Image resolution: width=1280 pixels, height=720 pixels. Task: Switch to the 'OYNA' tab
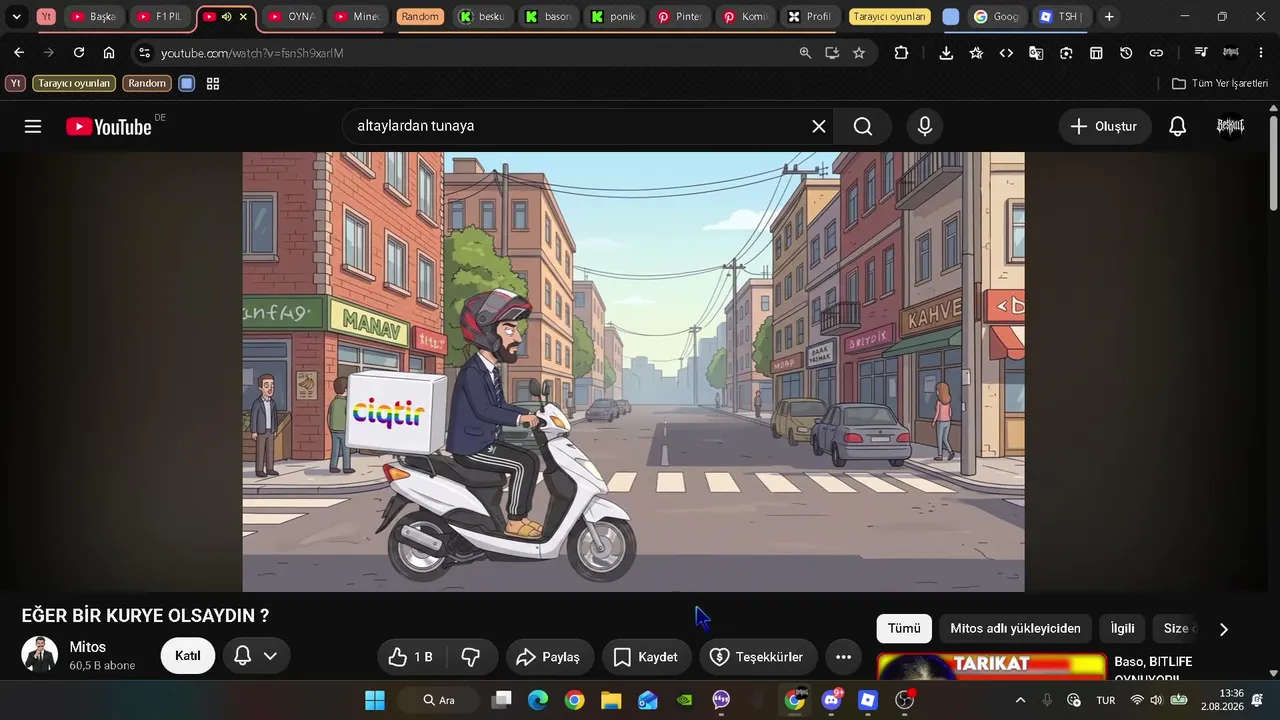(292, 17)
